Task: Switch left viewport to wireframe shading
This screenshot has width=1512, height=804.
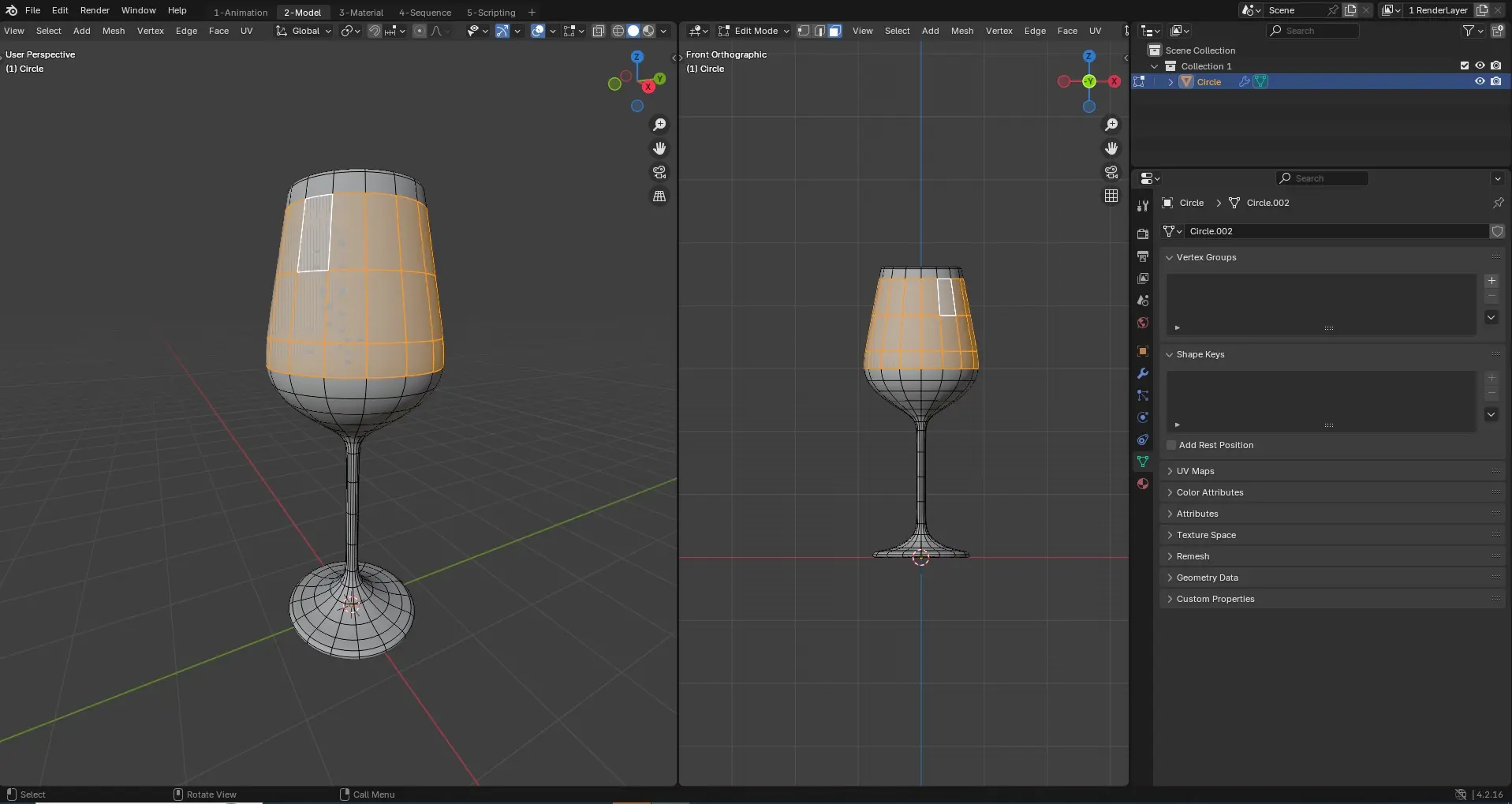Action: pos(618,31)
